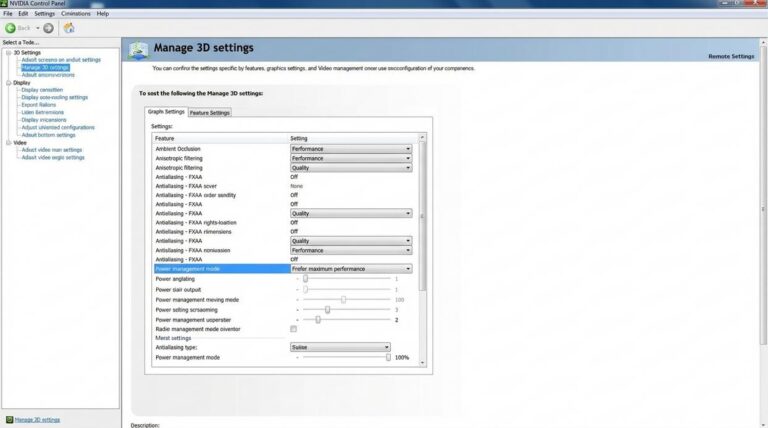Viewport: 768px width, 428px height.
Task: Select Display cansittien tree item
Action: click(42, 90)
